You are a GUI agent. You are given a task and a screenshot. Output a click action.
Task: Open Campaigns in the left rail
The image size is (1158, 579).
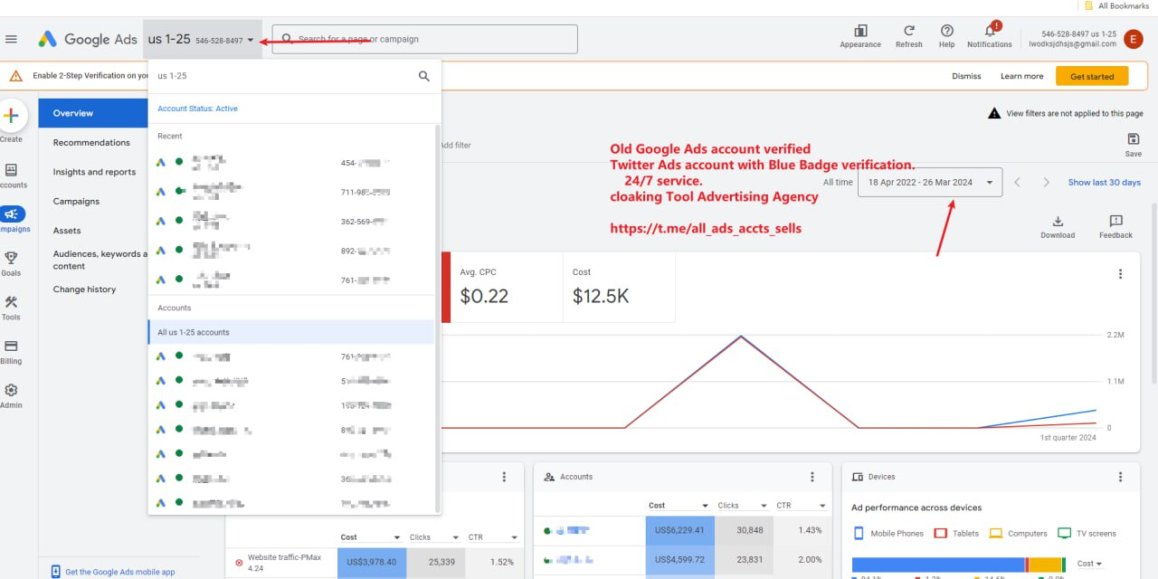click(11, 219)
